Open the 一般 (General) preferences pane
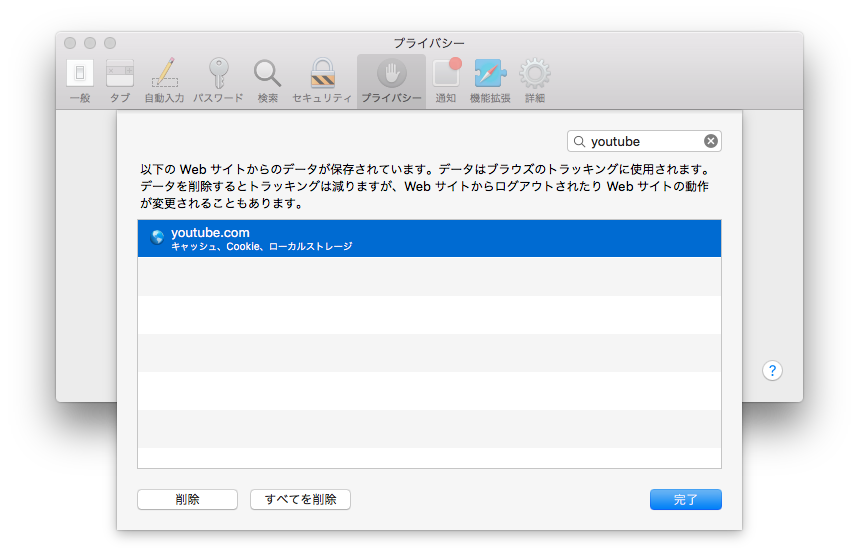Screen dimensions: 859x551 click(x=80, y=81)
